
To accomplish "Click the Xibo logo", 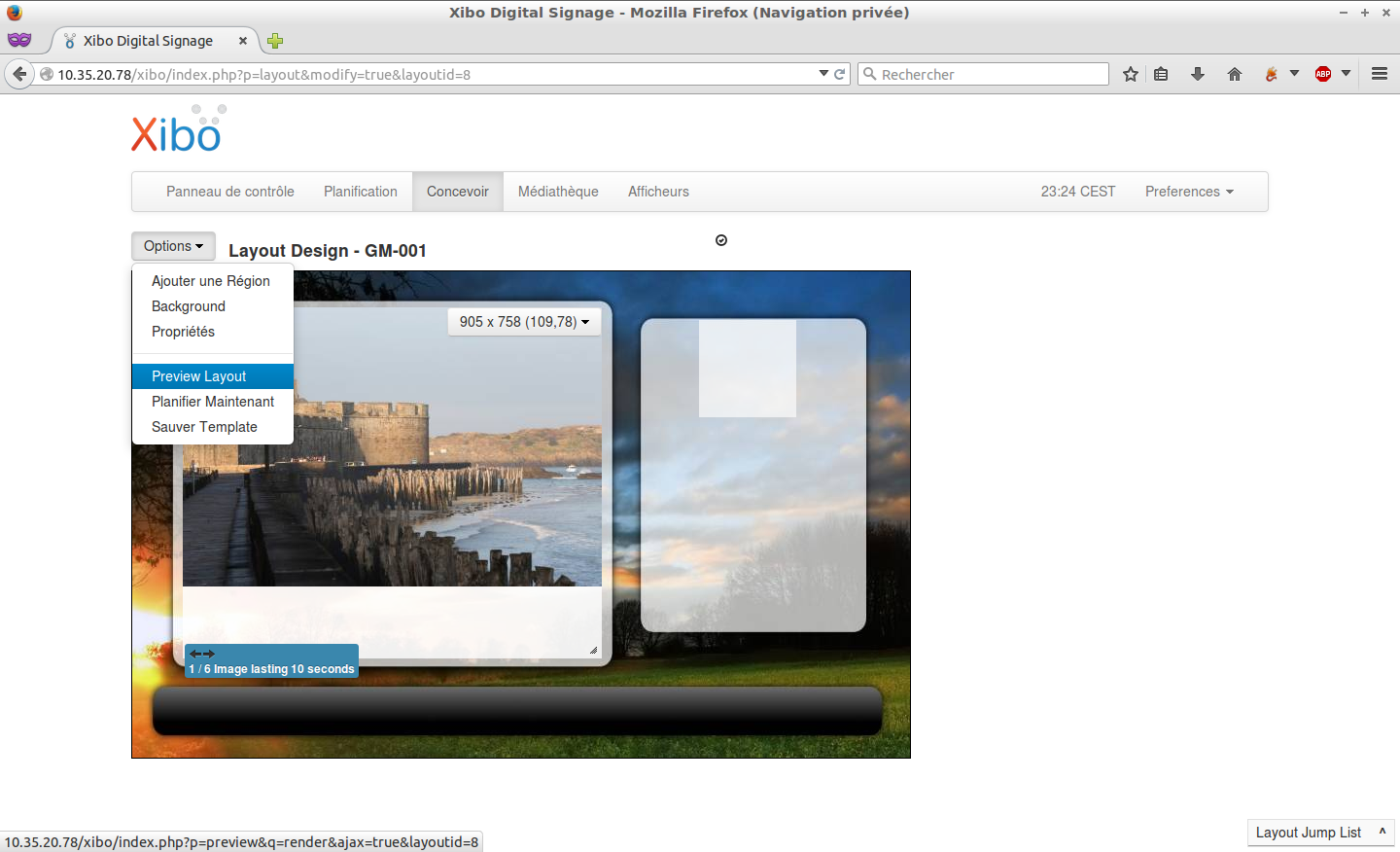I will 178,130.
